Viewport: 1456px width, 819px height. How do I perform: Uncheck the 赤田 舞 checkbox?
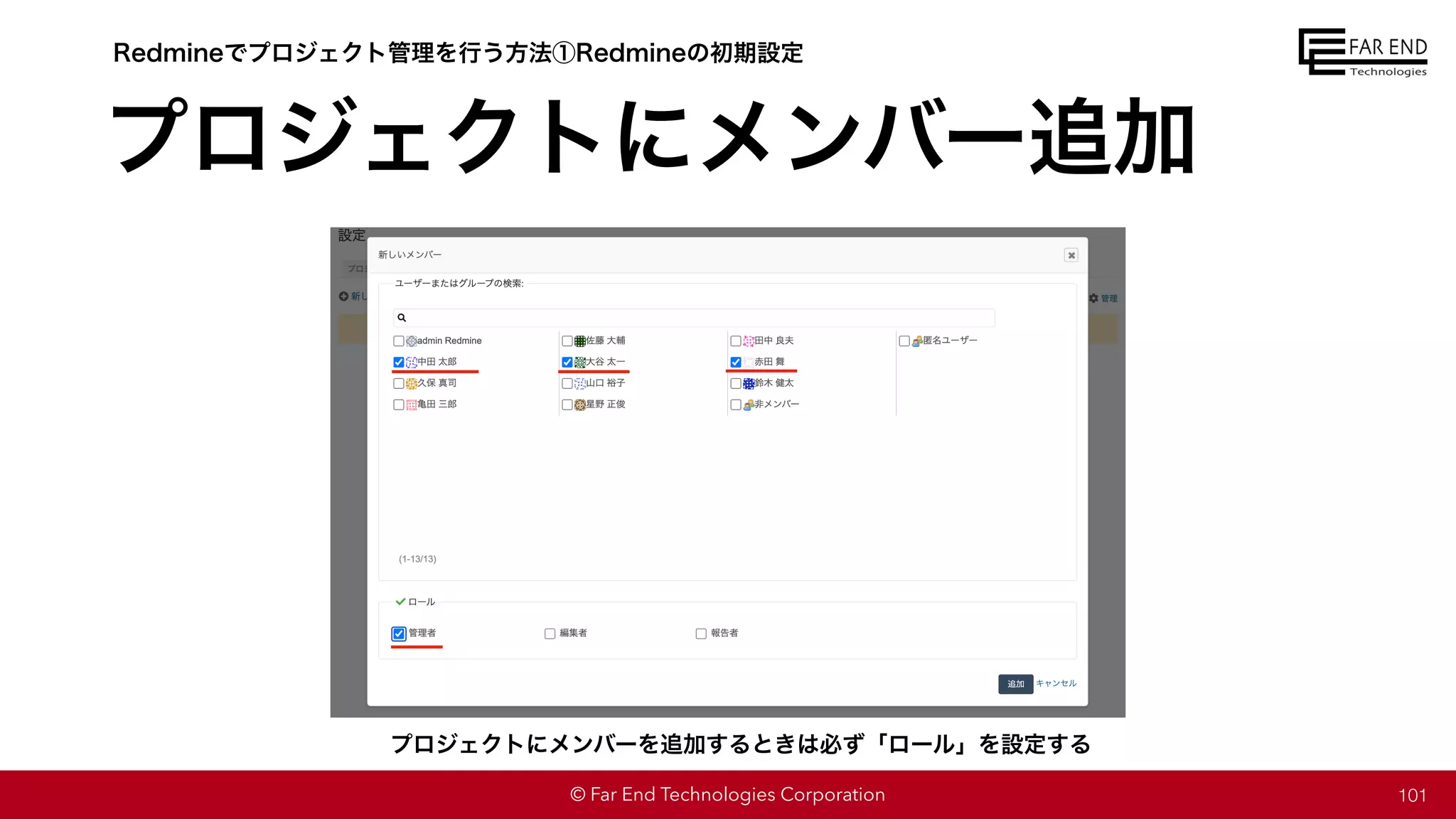pyautogui.click(x=736, y=362)
